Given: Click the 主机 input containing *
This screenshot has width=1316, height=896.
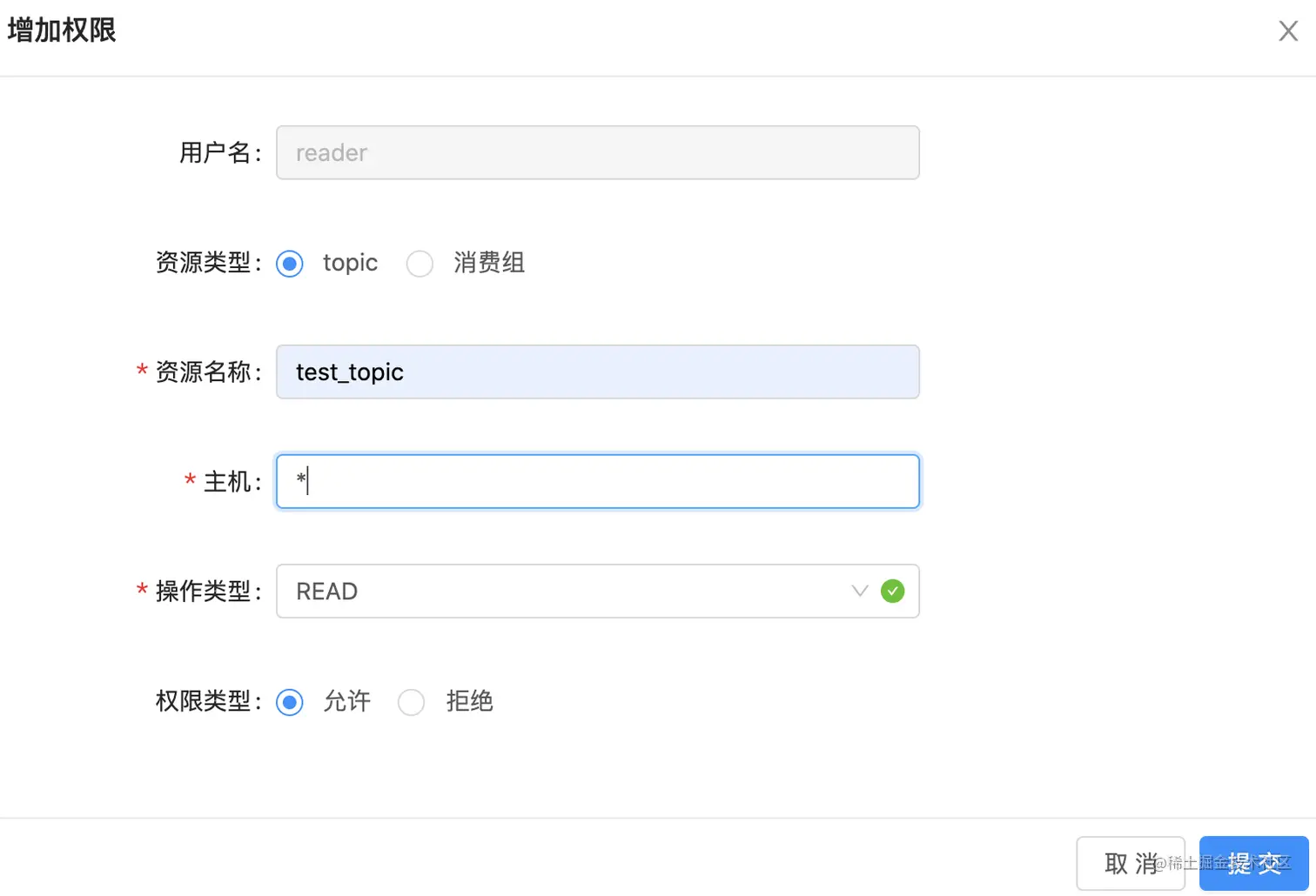Looking at the screenshot, I should click(x=598, y=481).
